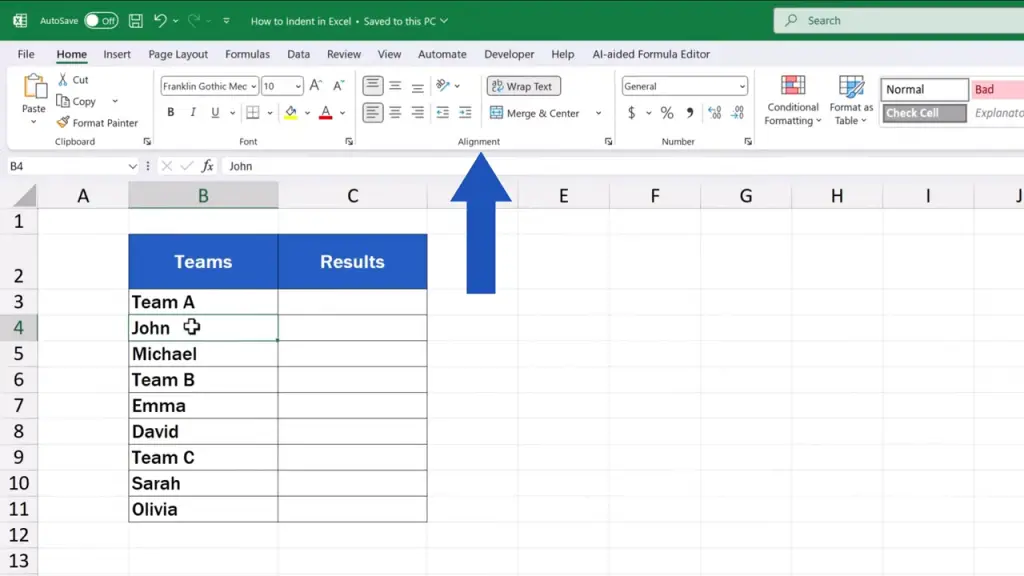Open the Formulas ribbon tab
The width and height of the screenshot is (1024, 576).
click(247, 54)
